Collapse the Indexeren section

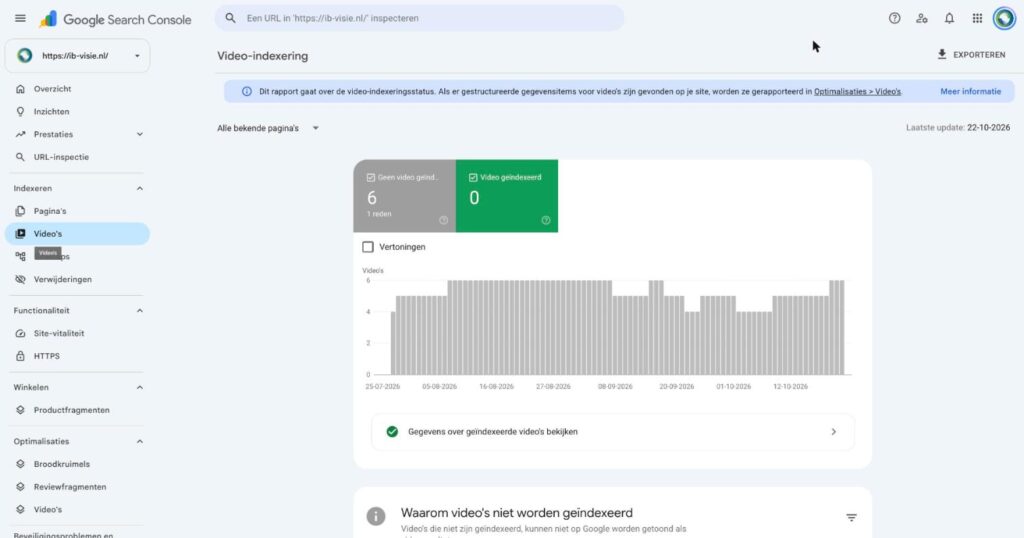click(x=139, y=188)
